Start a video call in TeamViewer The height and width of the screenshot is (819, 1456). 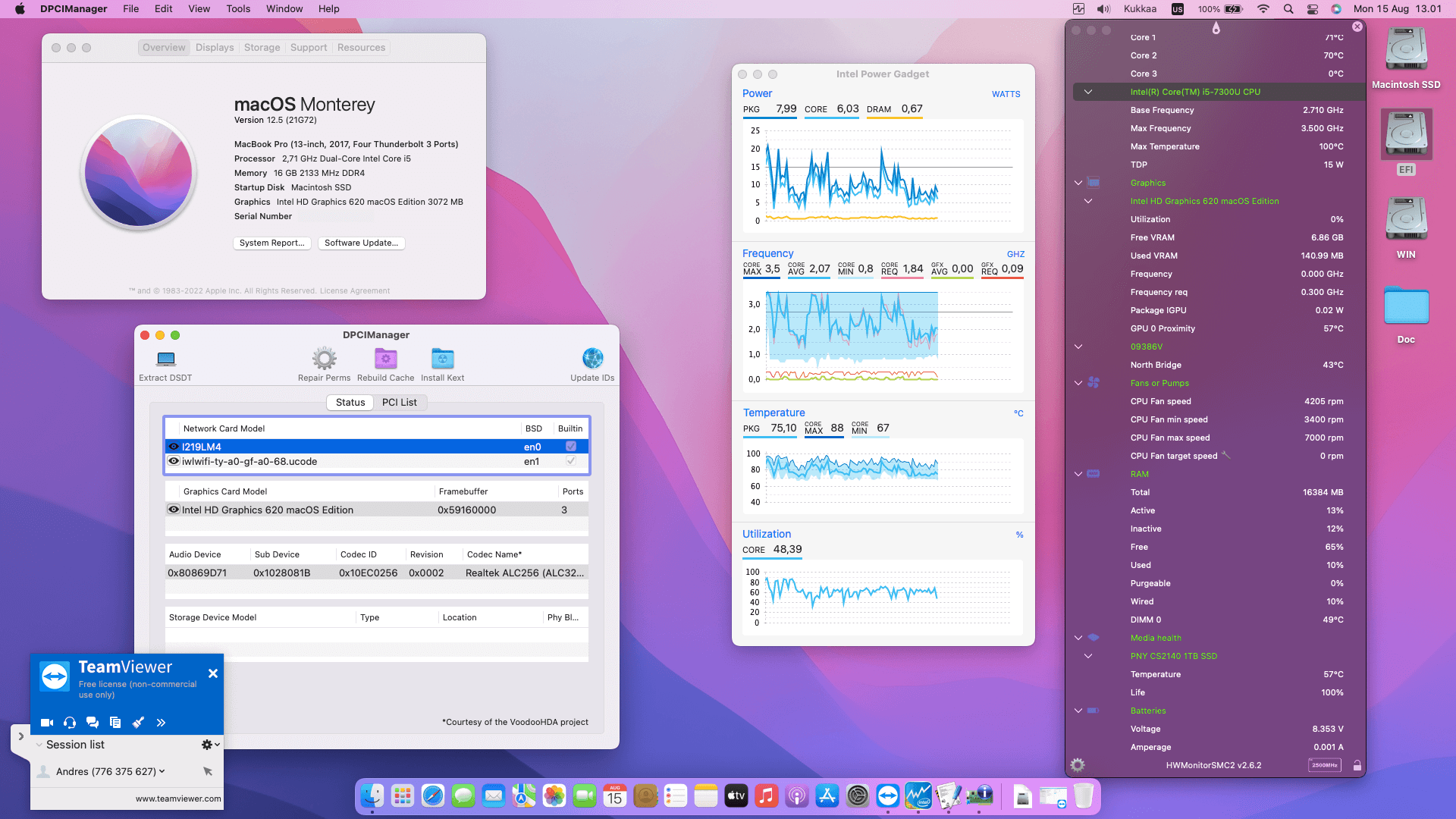click(47, 723)
